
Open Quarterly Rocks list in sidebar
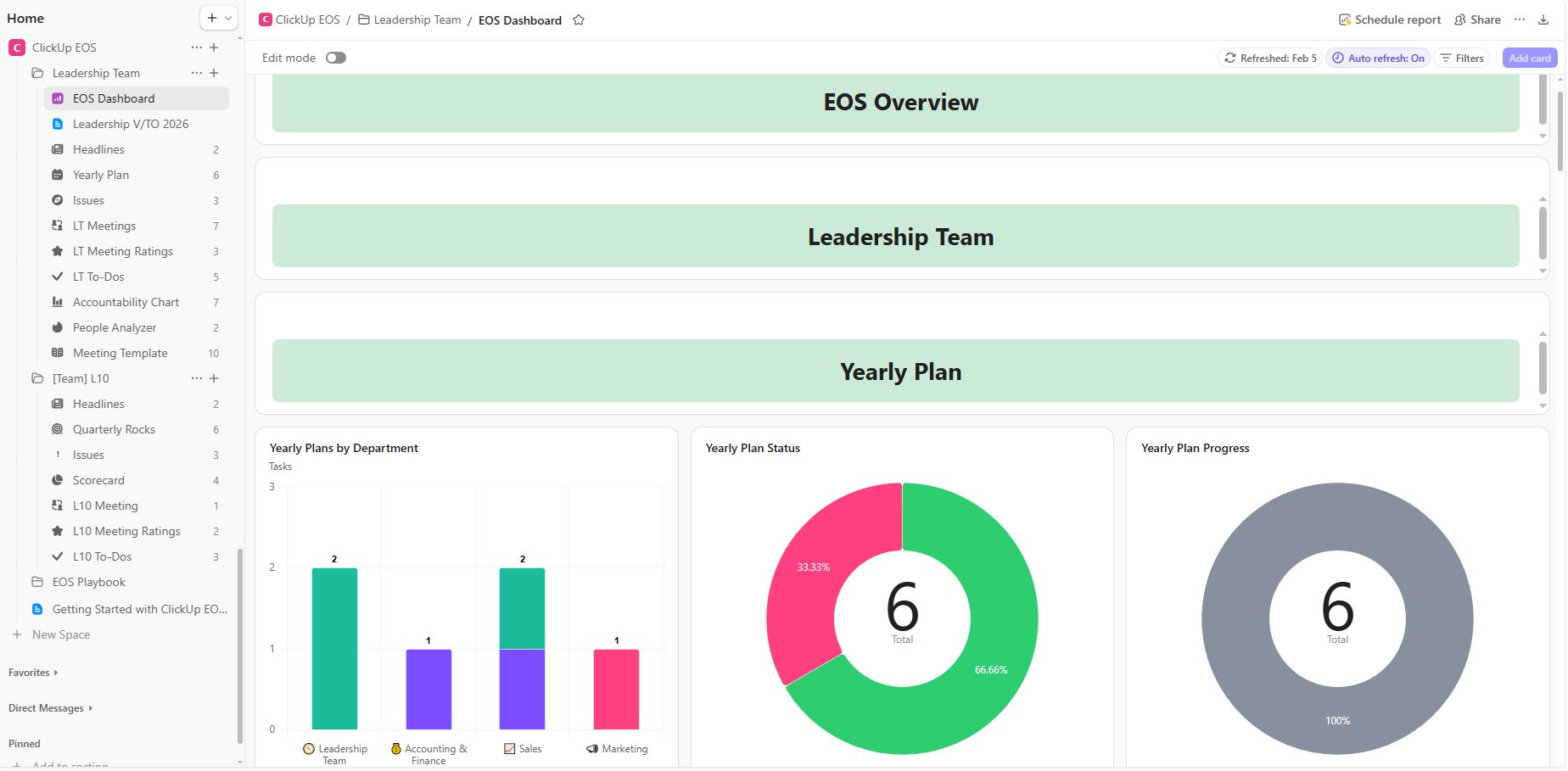(x=114, y=429)
